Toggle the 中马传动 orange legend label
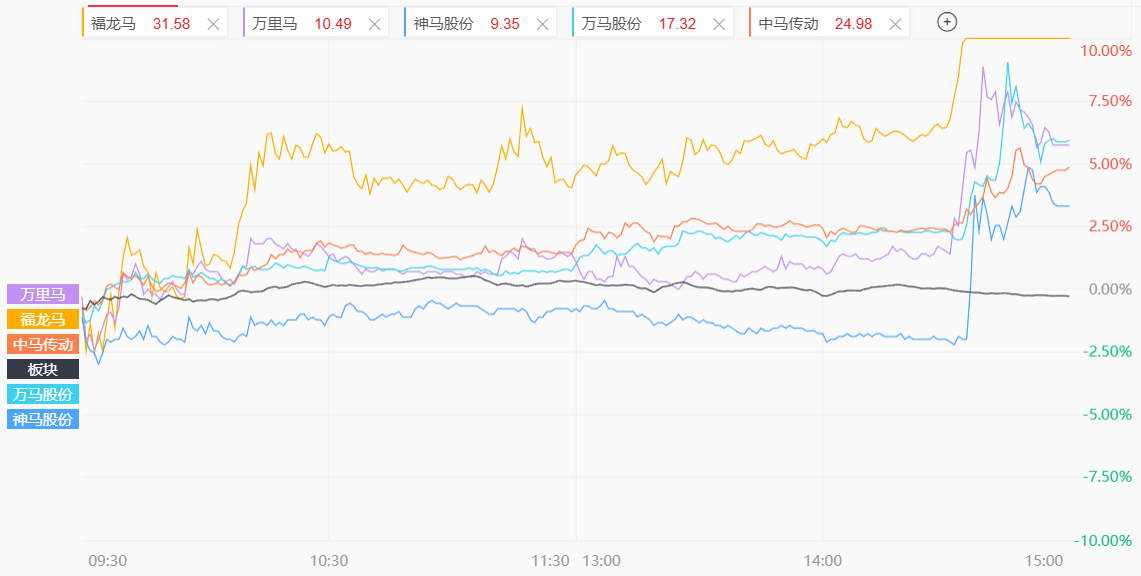 click(x=42, y=344)
